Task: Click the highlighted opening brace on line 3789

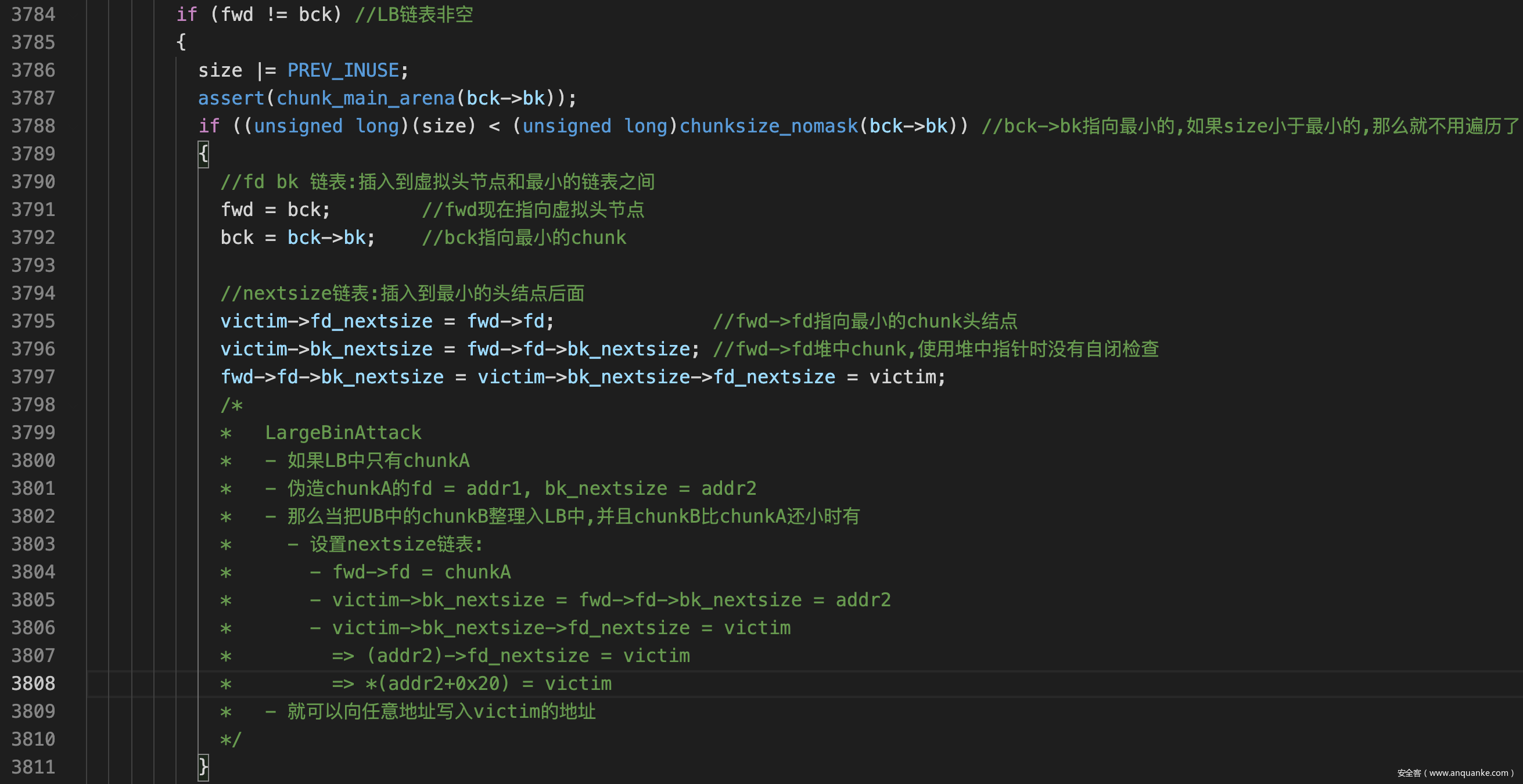Action: pos(203,154)
